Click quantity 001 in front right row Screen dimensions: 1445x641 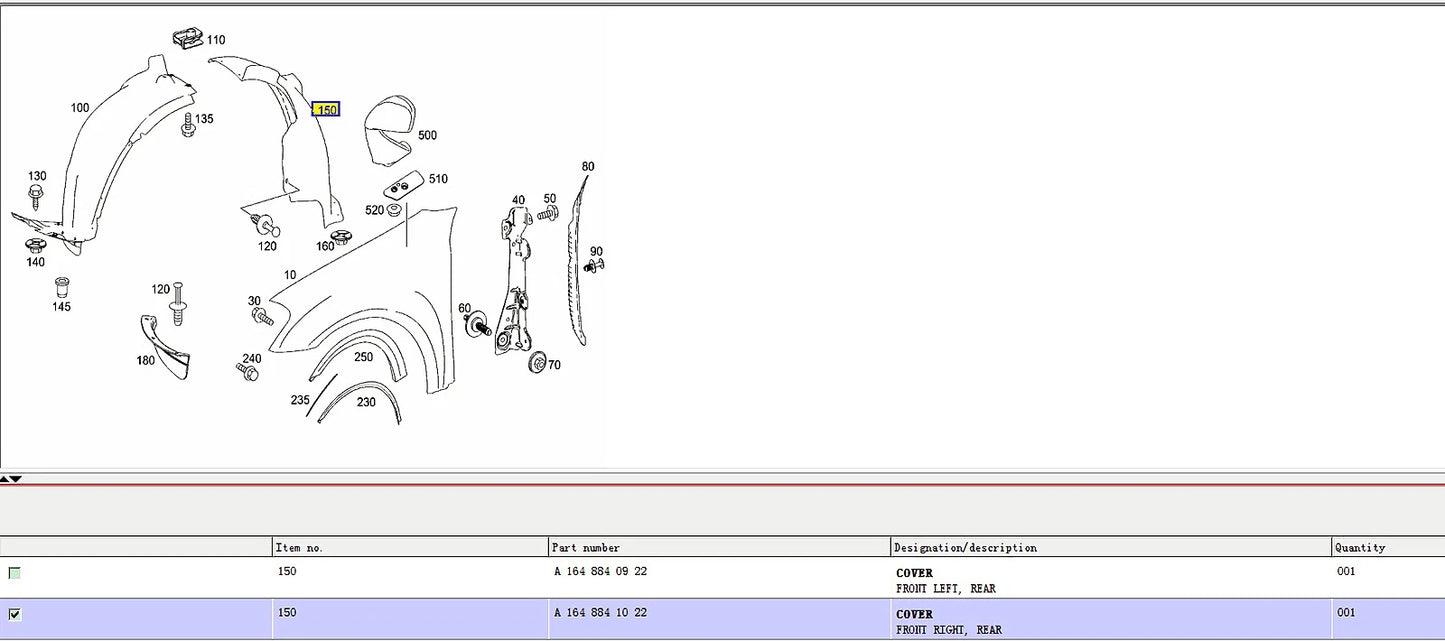1346,613
